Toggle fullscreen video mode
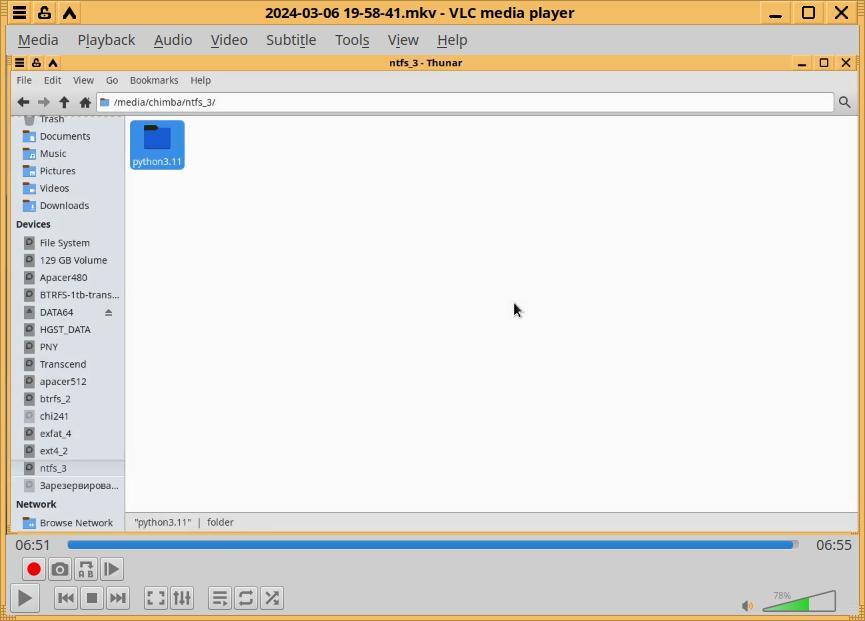The height and width of the screenshot is (621, 865). pos(156,598)
